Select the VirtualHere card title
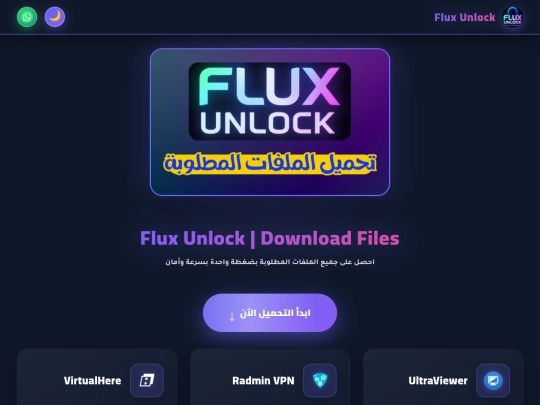 click(92, 381)
